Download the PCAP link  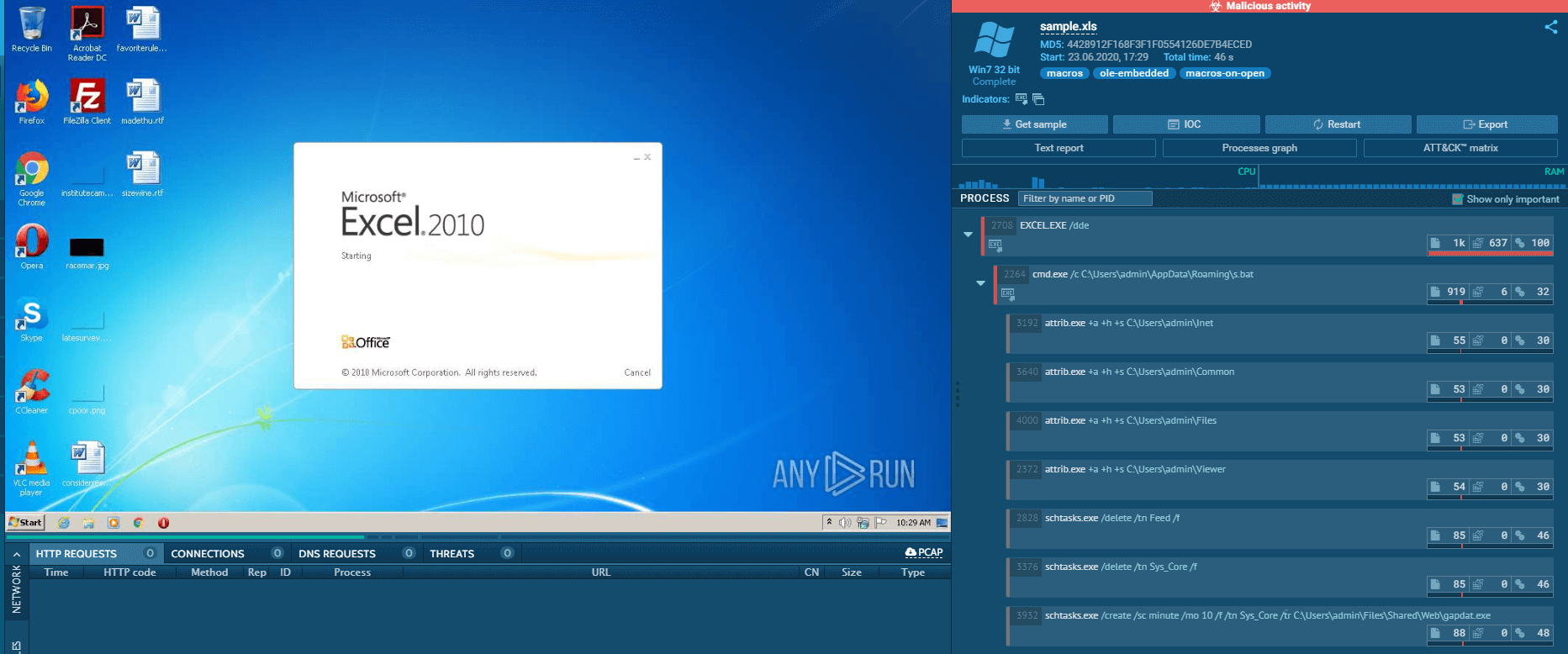point(924,552)
